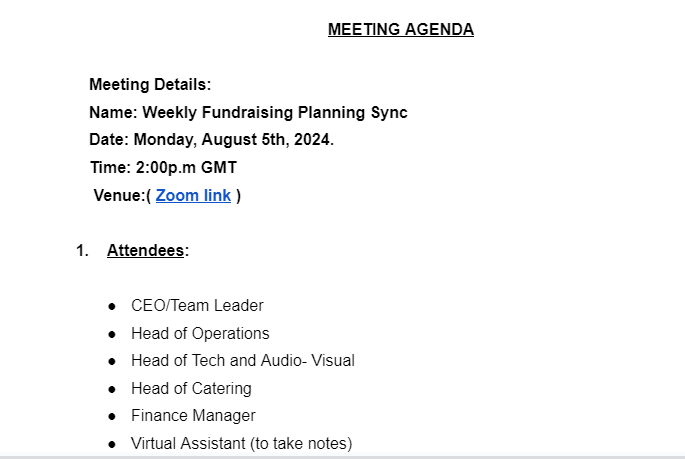The image size is (685, 459).
Task: Click the Time 2:00p.m GMT line
Action: [x=163, y=167]
